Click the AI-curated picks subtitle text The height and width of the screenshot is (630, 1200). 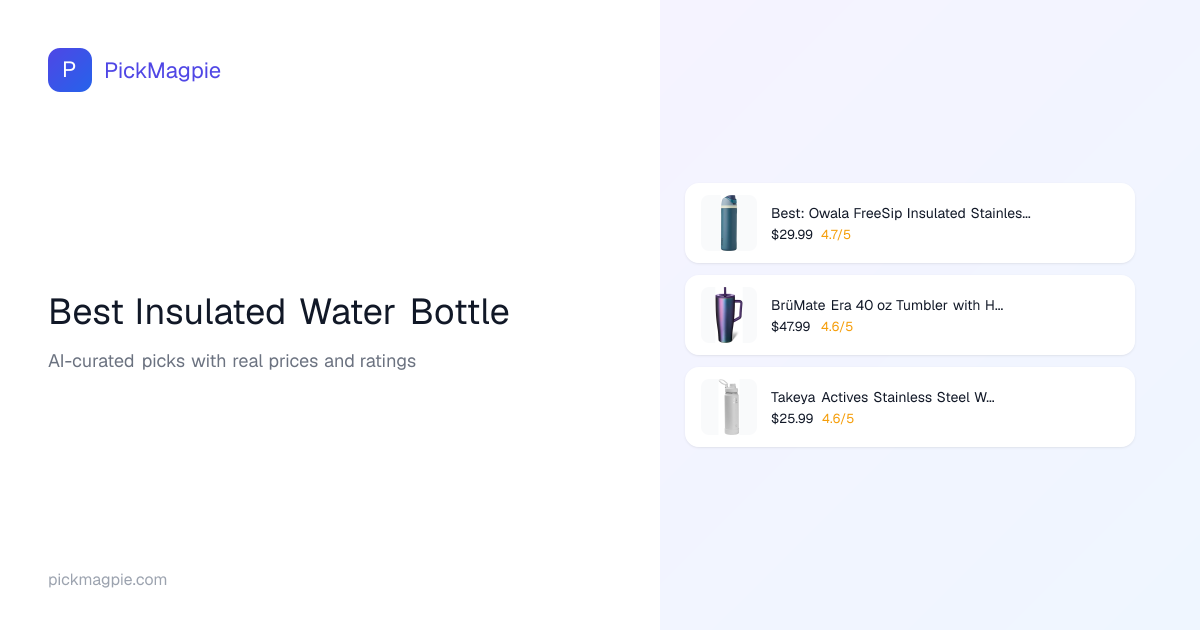(232, 361)
